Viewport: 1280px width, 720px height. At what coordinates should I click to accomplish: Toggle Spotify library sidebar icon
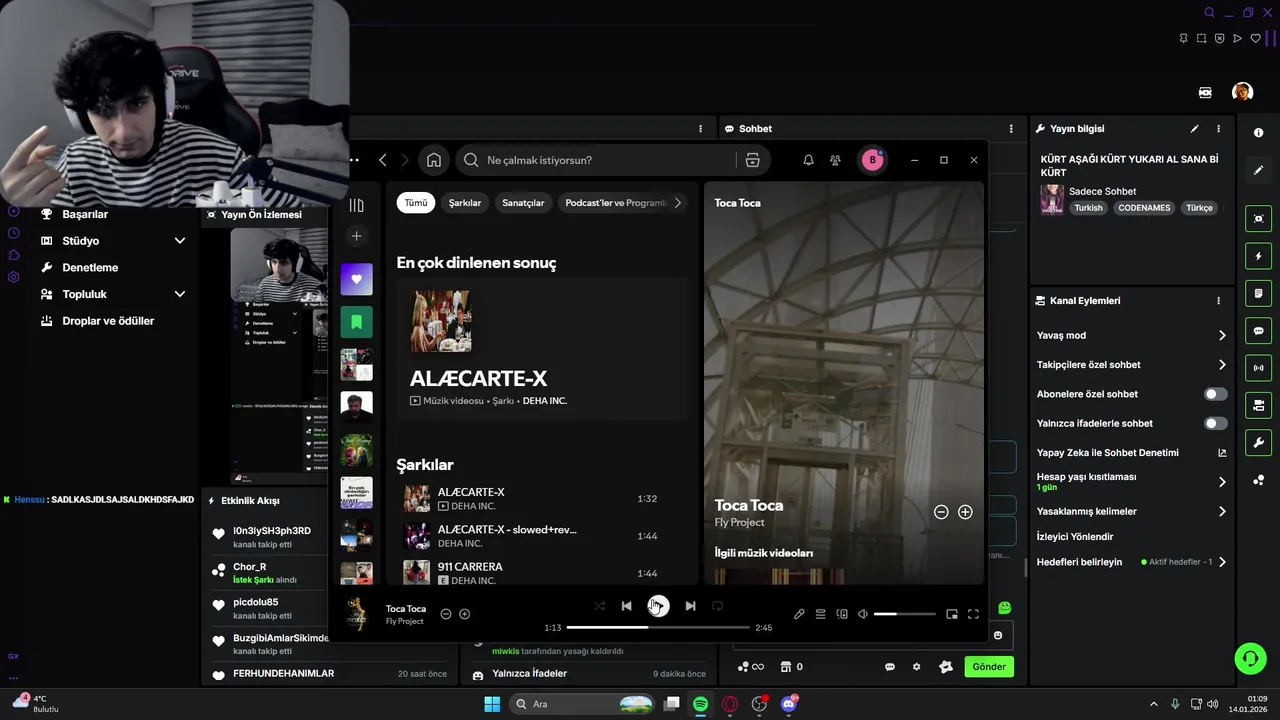pyautogui.click(x=356, y=205)
